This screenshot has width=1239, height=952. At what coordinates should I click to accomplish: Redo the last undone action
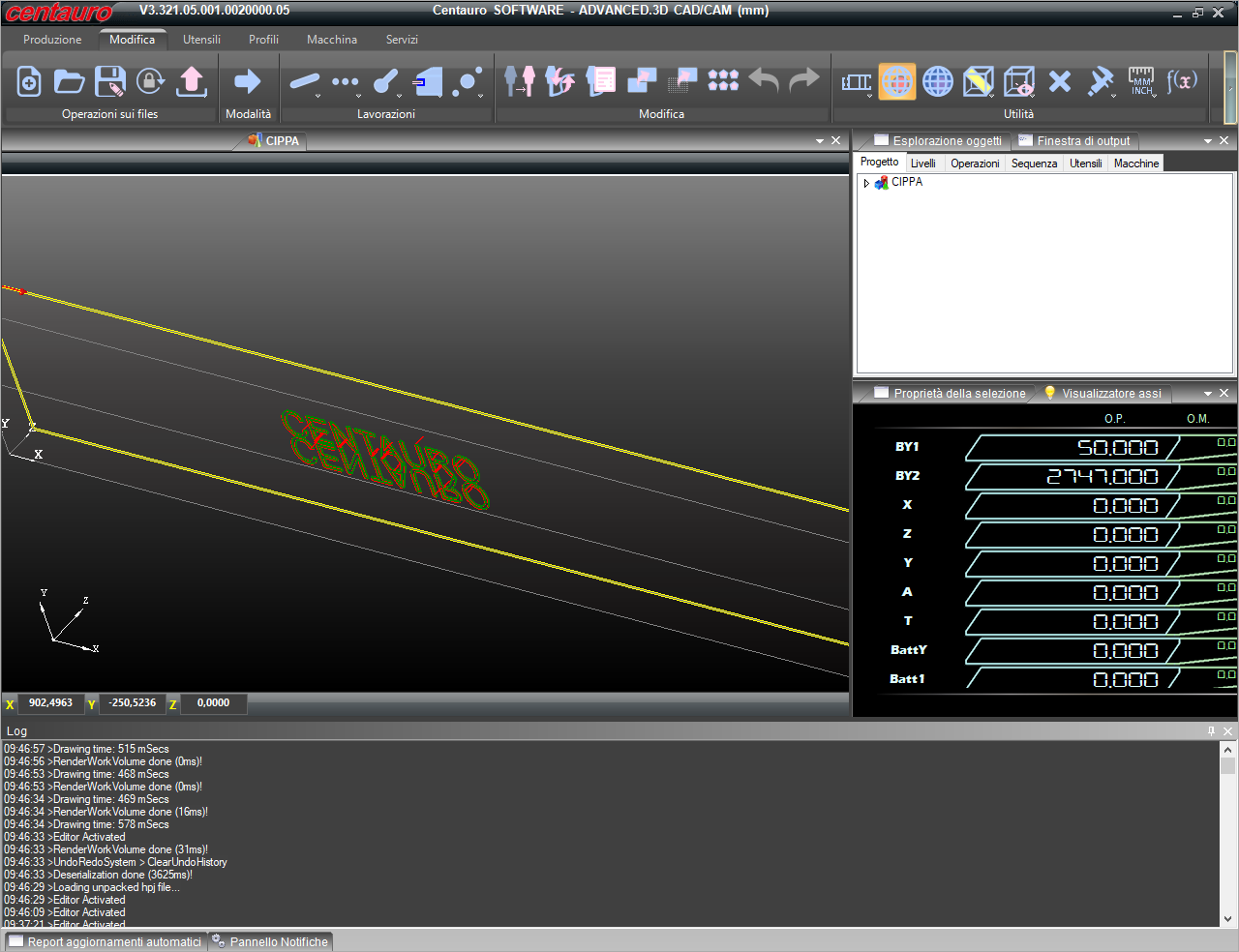click(x=804, y=80)
